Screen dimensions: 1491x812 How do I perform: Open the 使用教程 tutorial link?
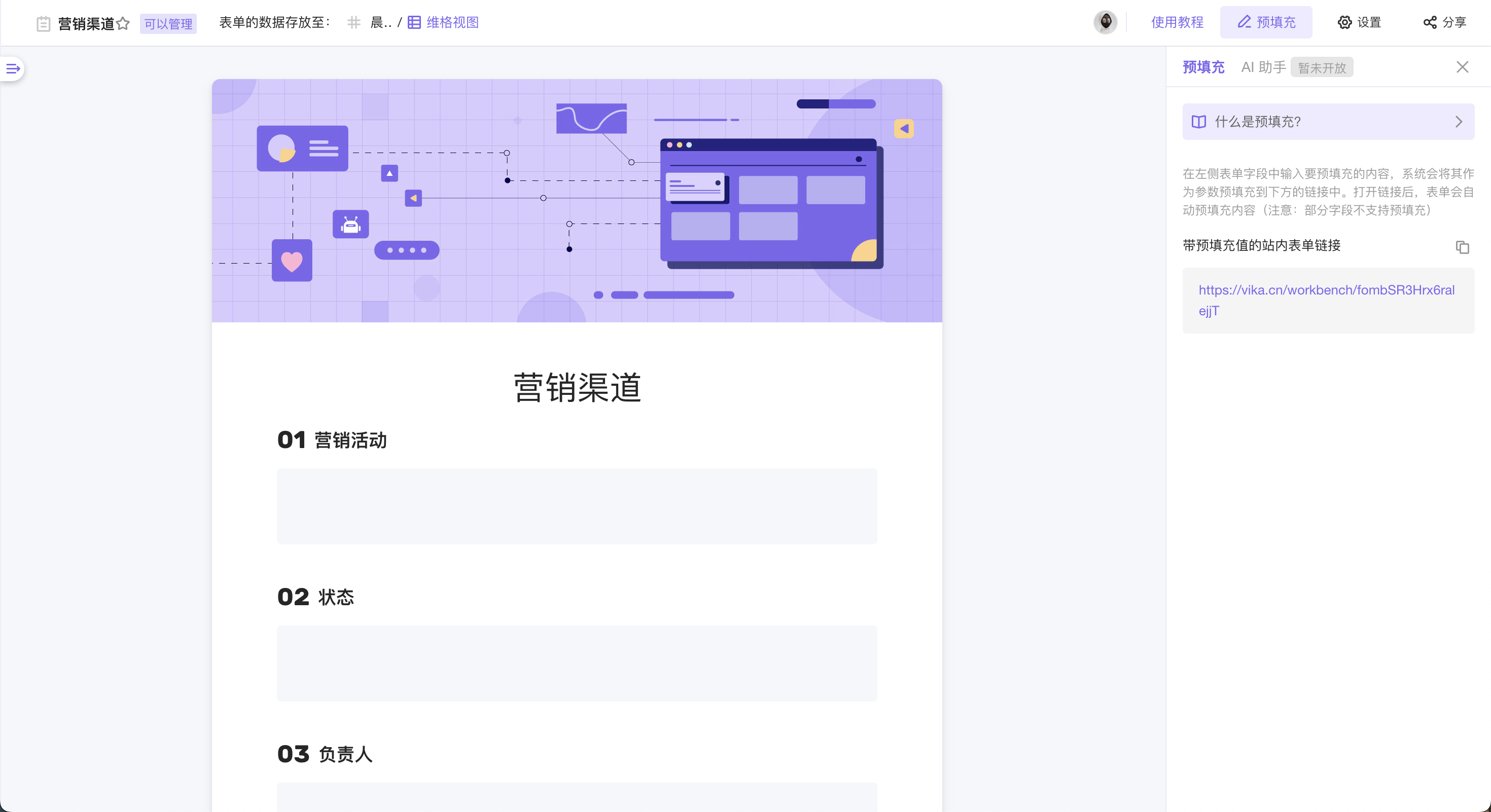pyautogui.click(x=1177, y=22)
